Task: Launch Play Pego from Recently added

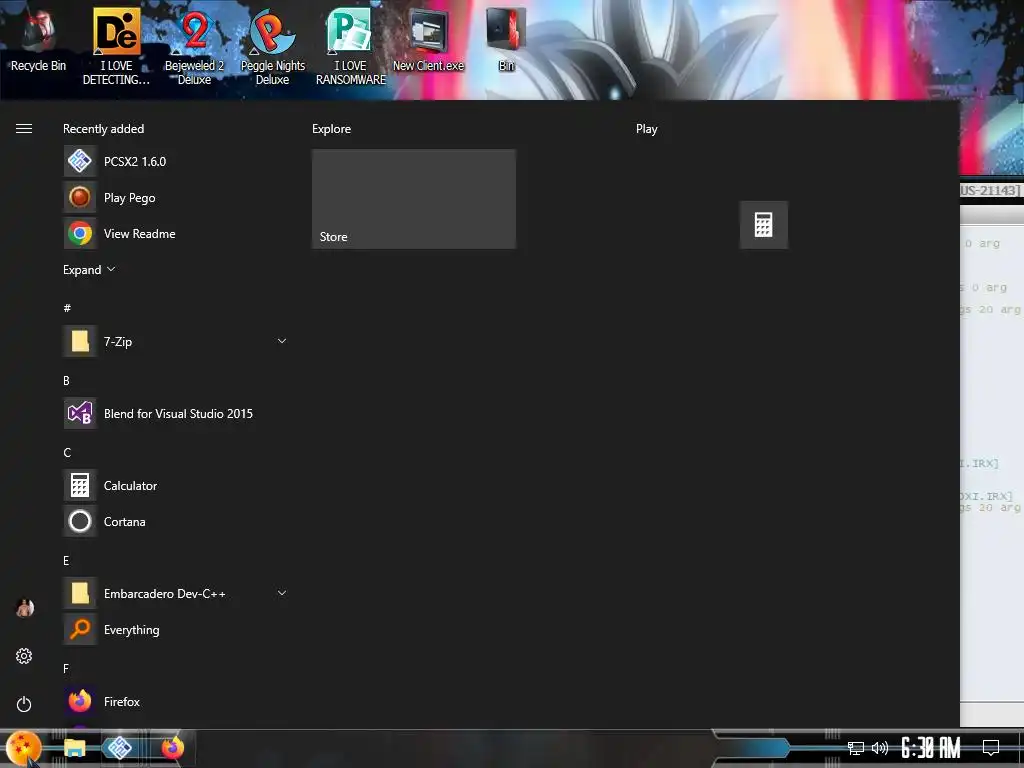Action: [176, 197]
